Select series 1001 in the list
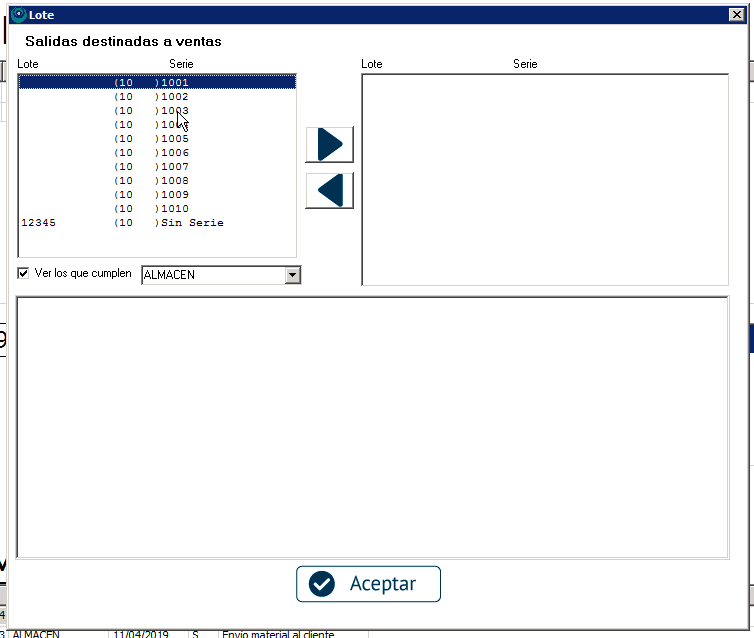This screenshot has height=638, width=754. tap(174, 83)
